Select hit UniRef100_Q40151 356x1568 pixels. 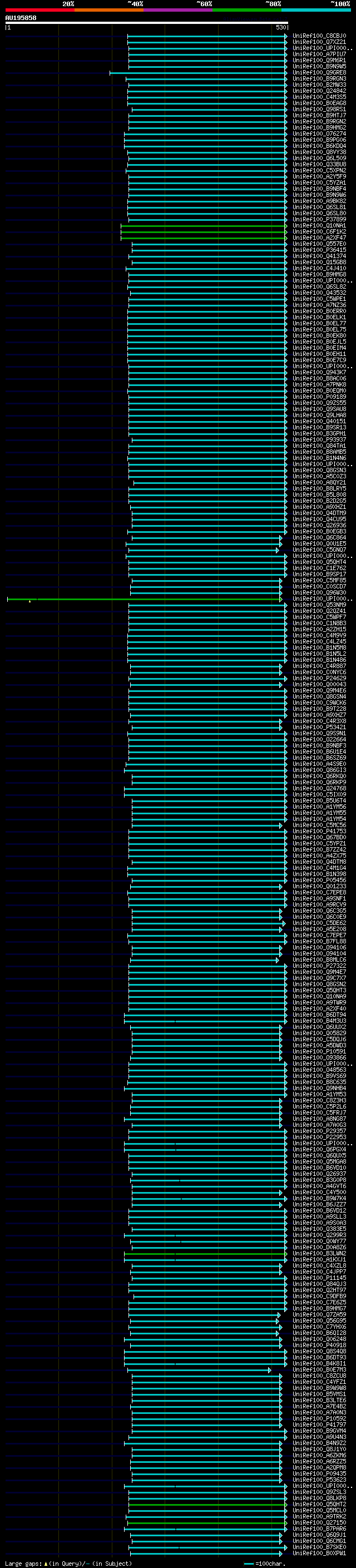[319, 421]
